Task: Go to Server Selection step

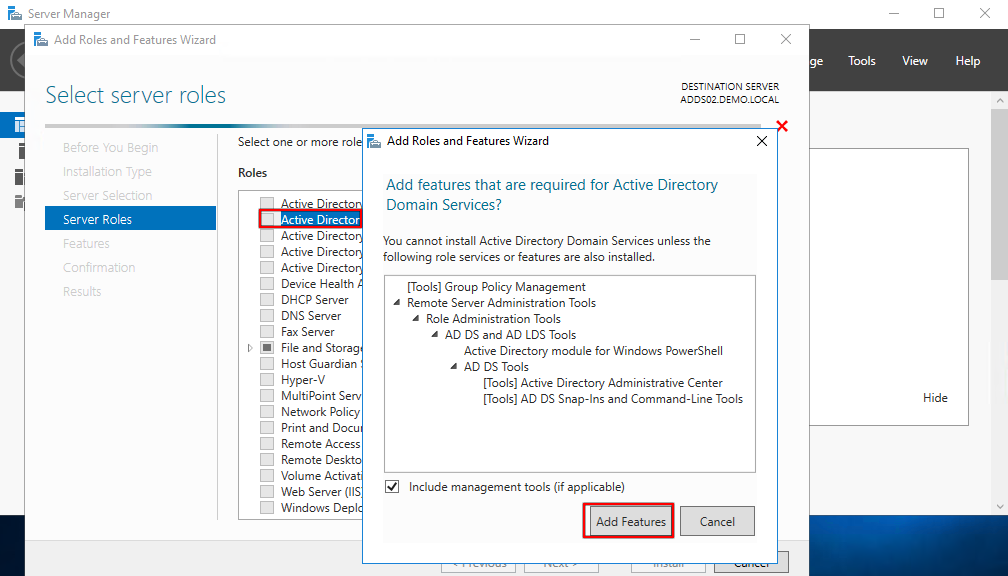Action: 107,195
